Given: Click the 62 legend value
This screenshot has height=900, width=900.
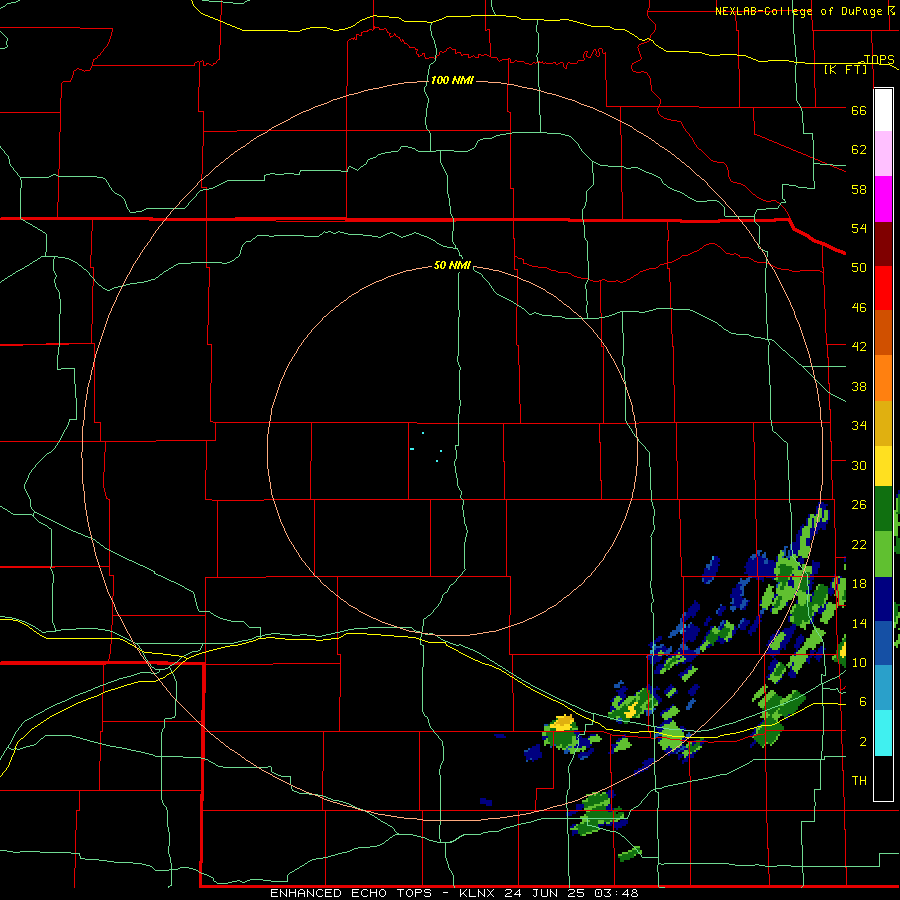Looking at the screenshot, I should click(859, 150).
